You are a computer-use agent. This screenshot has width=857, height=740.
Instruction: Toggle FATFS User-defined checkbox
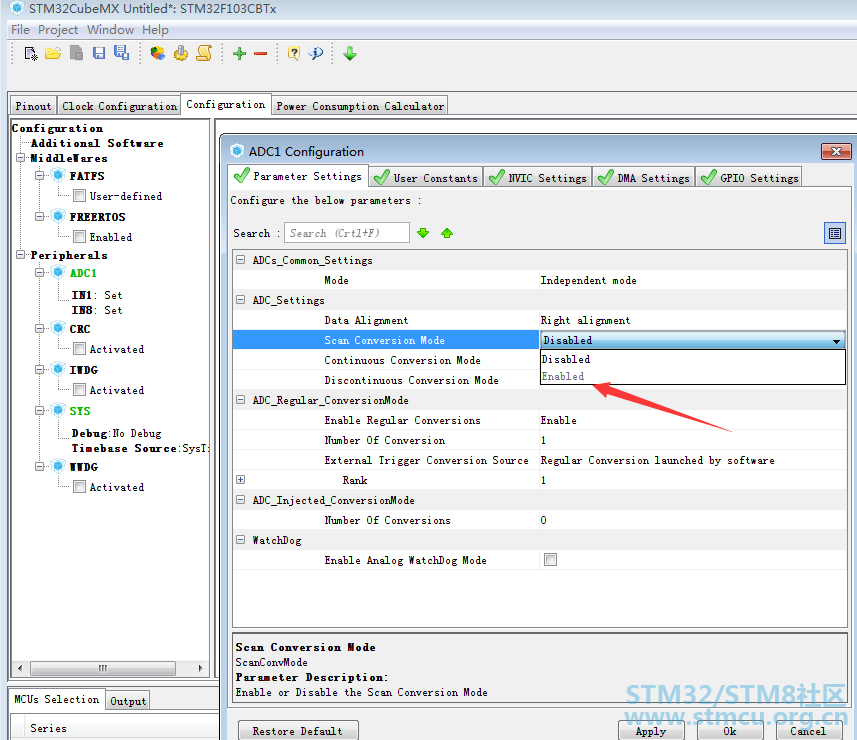(79, 196)
